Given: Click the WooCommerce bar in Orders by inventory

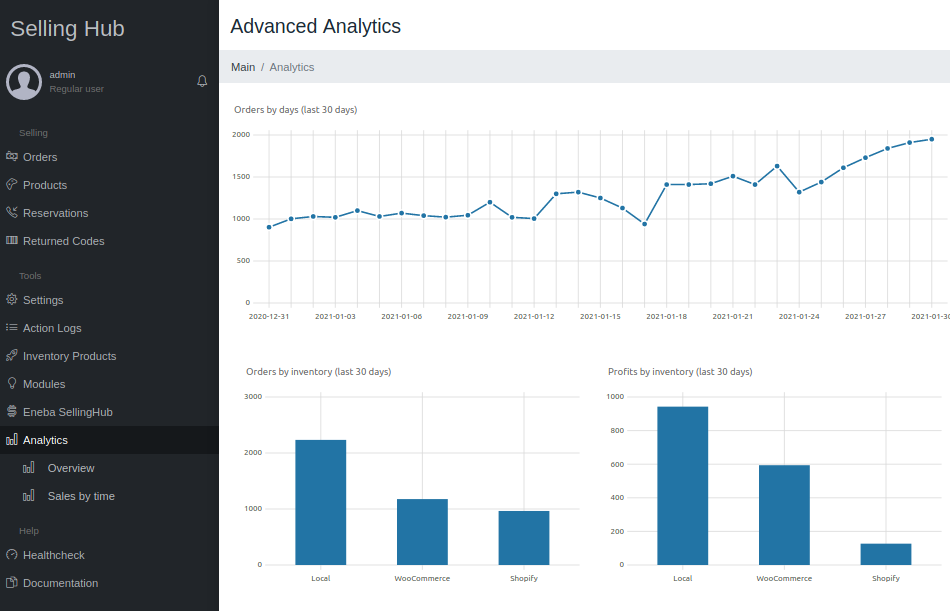Looking at the screenshot, I should (x=422, y=532).
